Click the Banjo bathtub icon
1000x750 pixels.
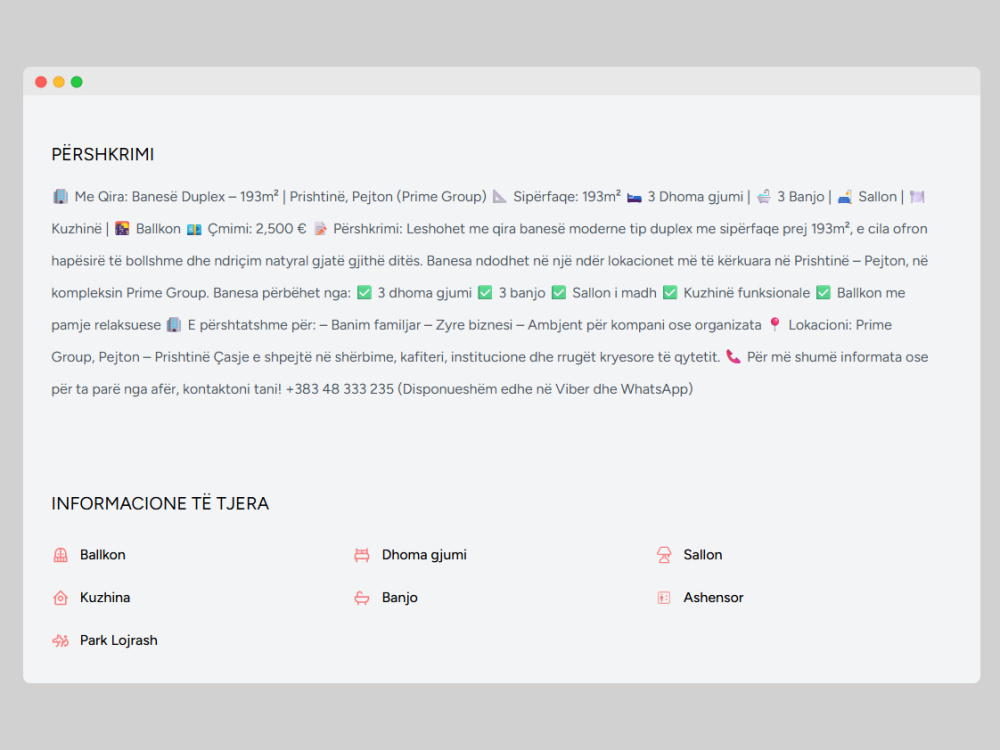362,598
